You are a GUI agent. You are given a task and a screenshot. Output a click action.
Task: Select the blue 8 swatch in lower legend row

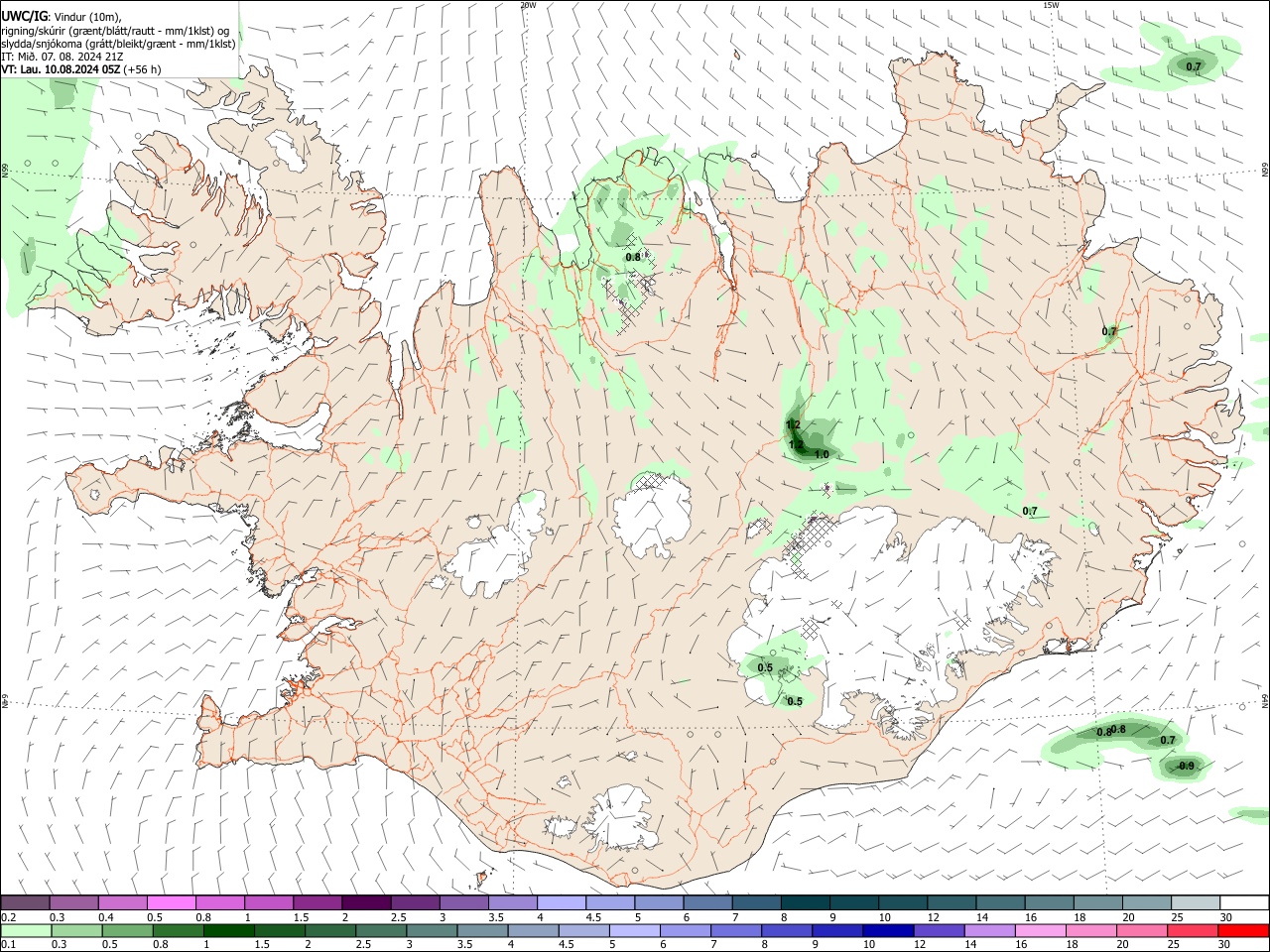click(x=786, y=931)
